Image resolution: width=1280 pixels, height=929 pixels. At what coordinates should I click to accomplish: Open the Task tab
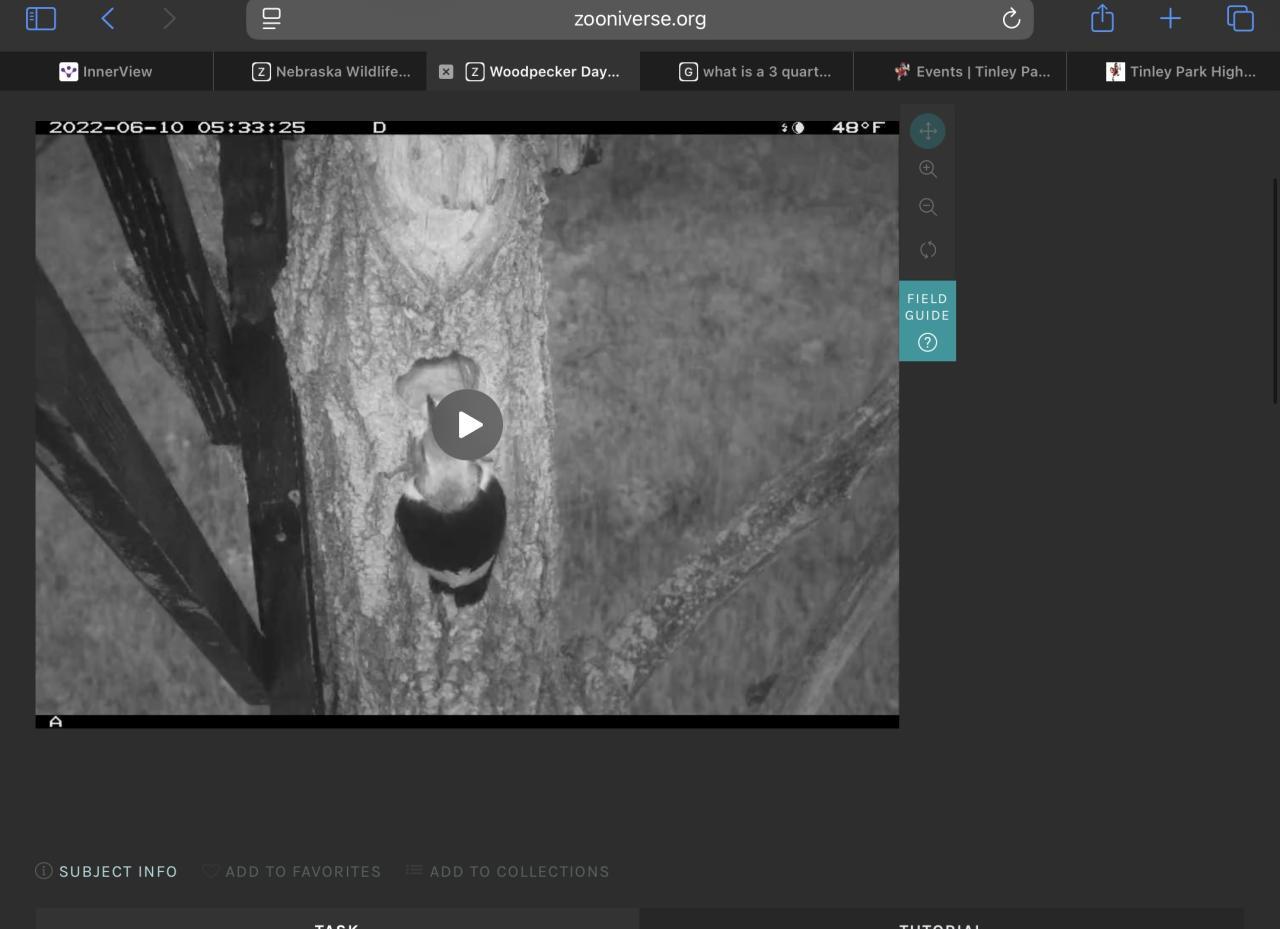pyautogui.click(x=337, y=919)
